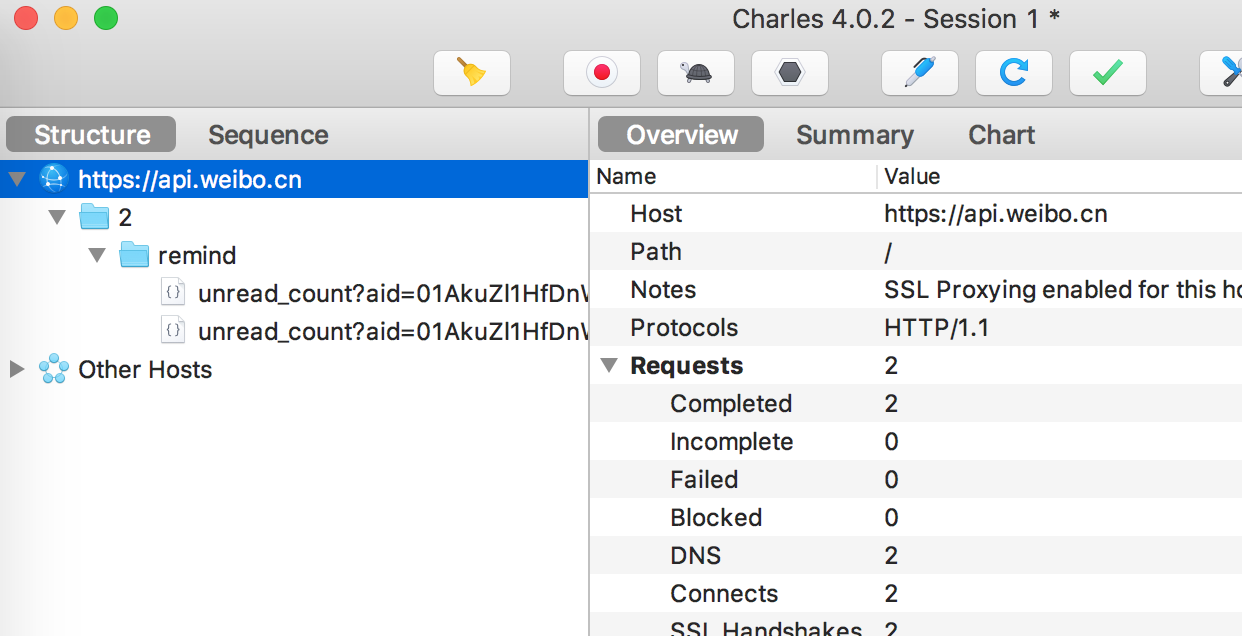Click the blue repeat request icon
This screenshot has height=636, width=1242.
(1014, 73)
